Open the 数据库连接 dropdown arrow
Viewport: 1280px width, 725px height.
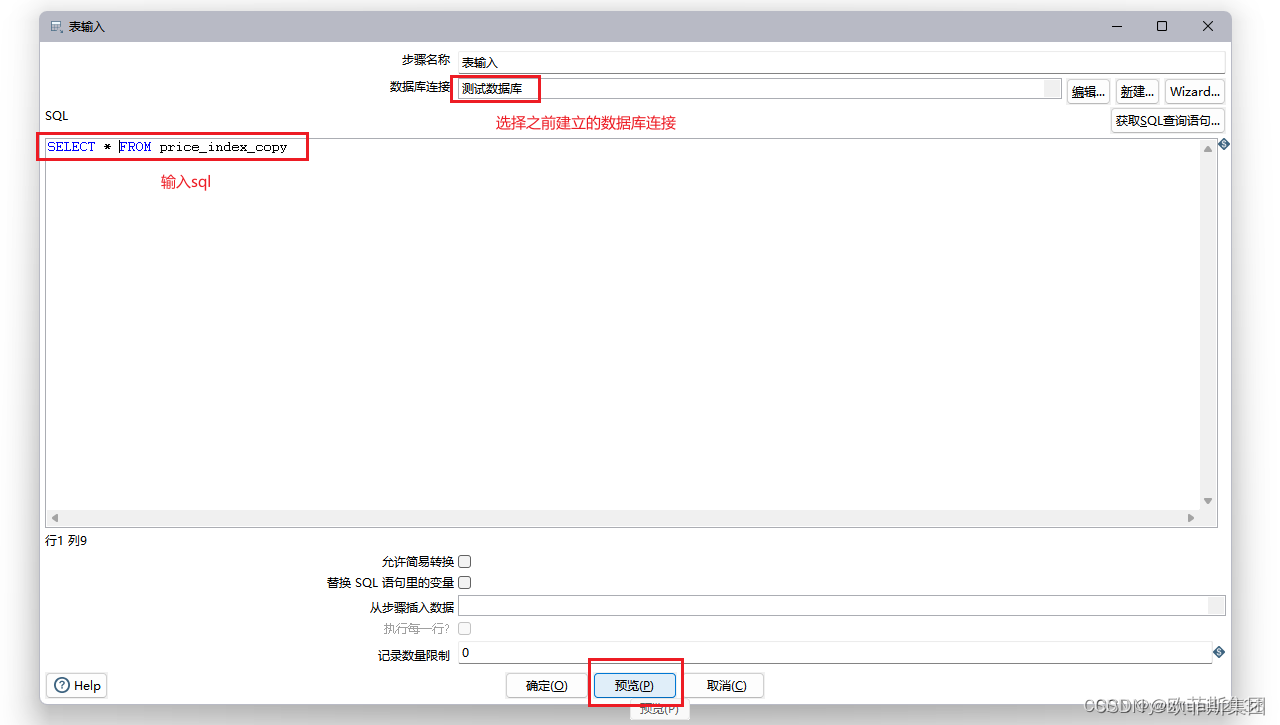1051,88
